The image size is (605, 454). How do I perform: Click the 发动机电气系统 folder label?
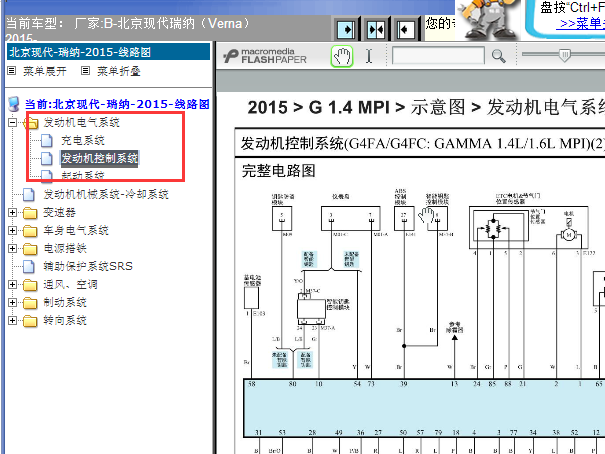[81, 123]
